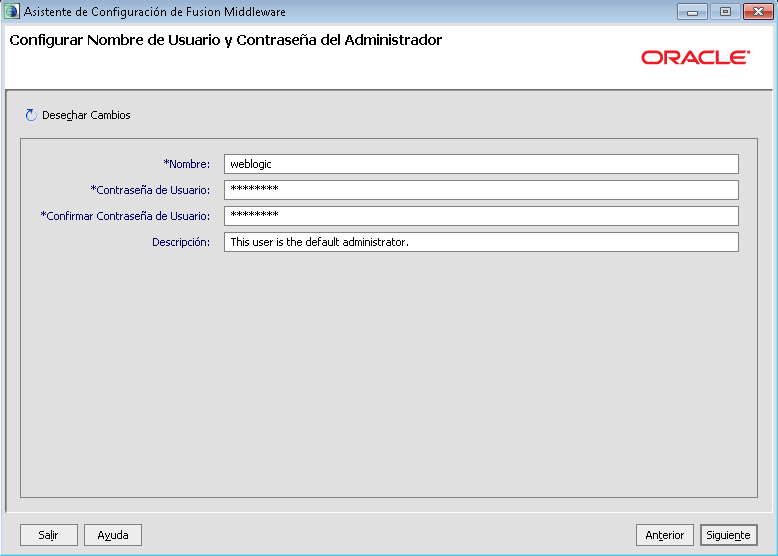Click the Nombre field containing weblogic
The width and height of the screenshot is (778, 556).
(481, 164)
